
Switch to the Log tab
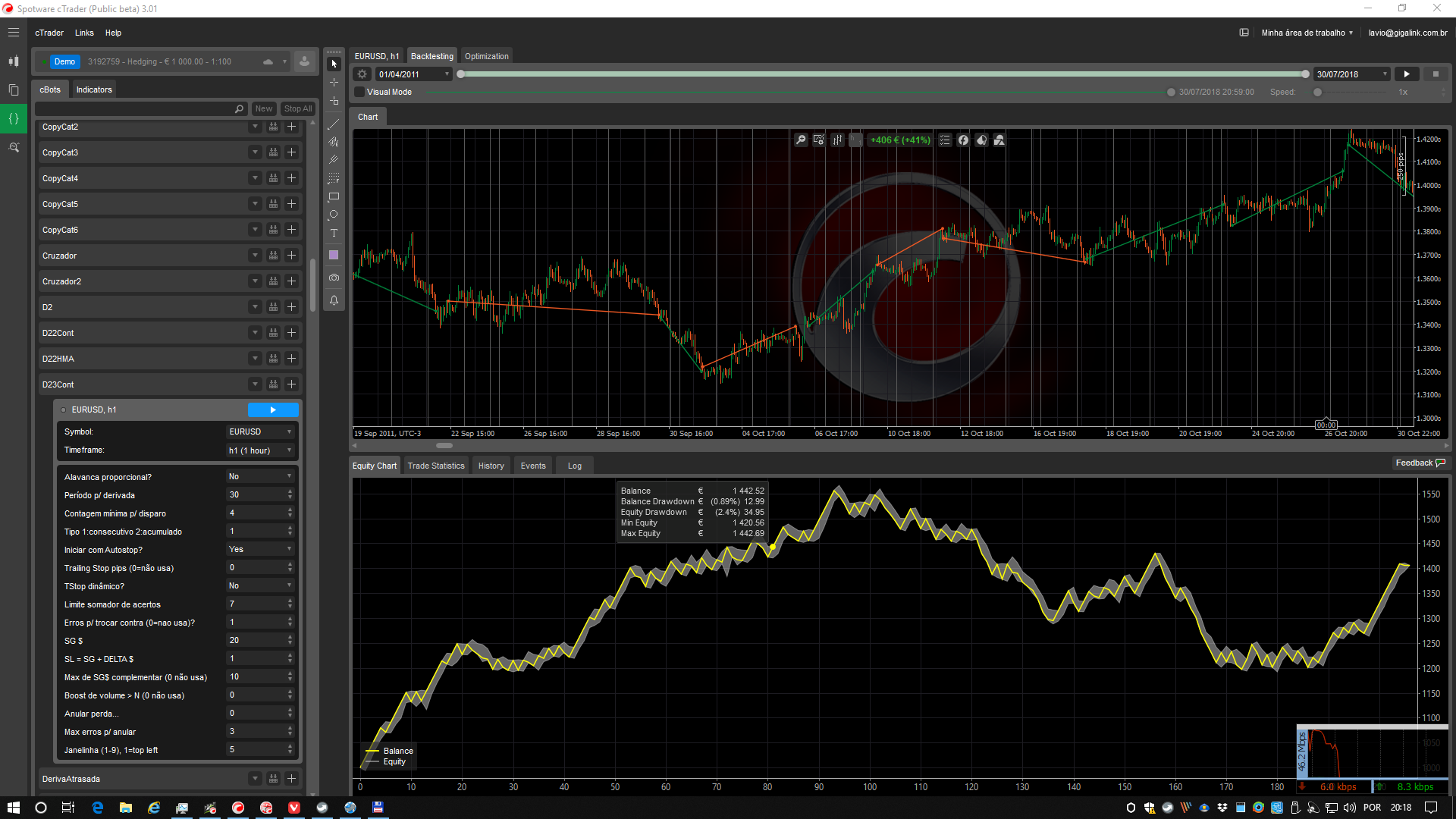tap(575, 466)
